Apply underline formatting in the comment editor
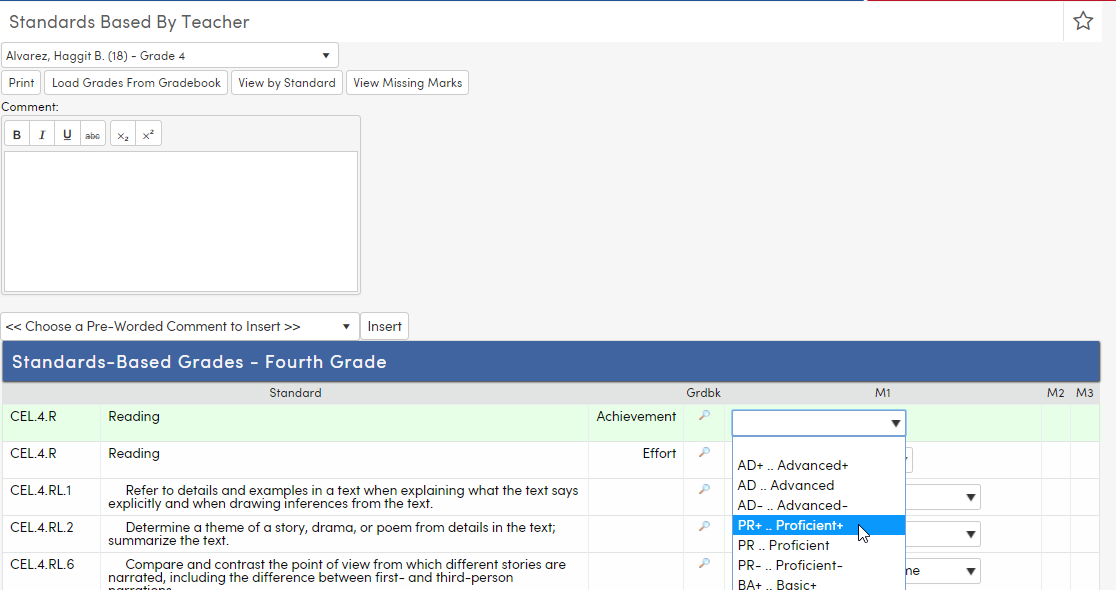 66,133
